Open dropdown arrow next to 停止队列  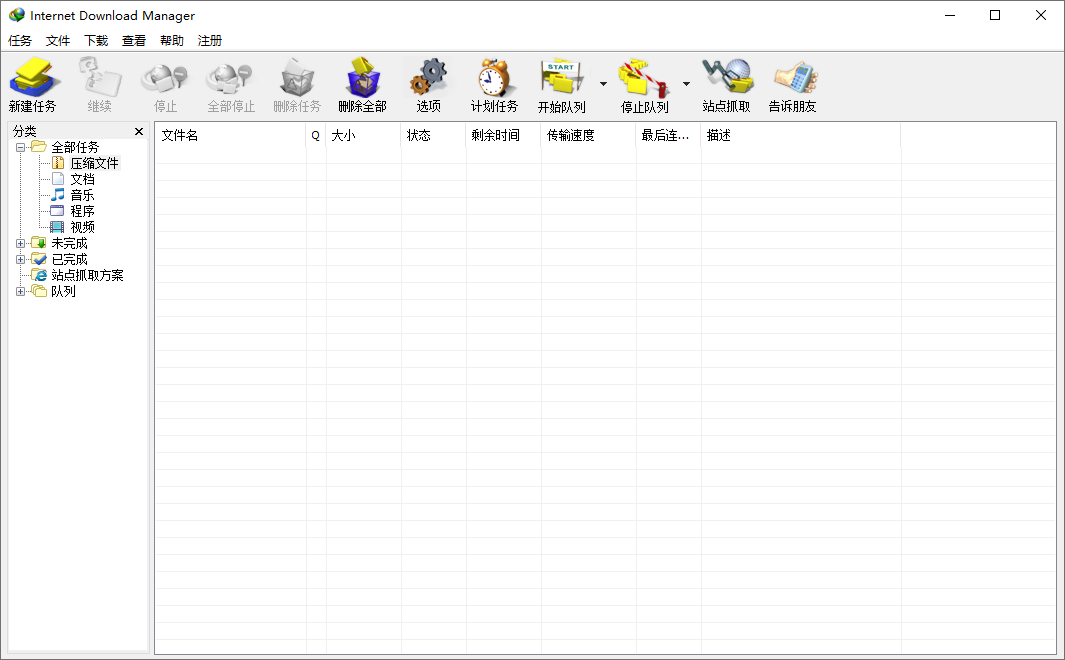(686, 84)
